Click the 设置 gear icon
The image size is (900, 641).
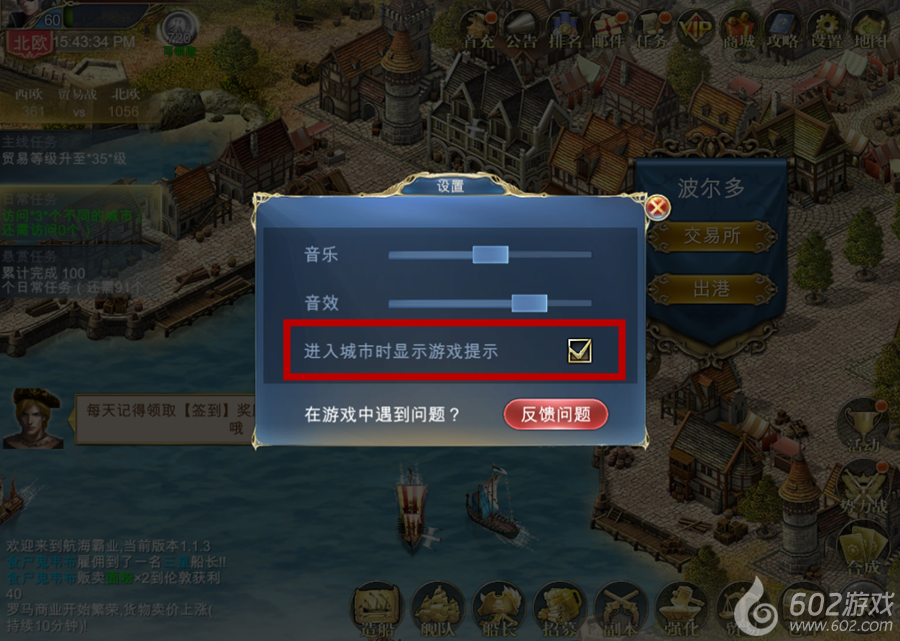825,29
